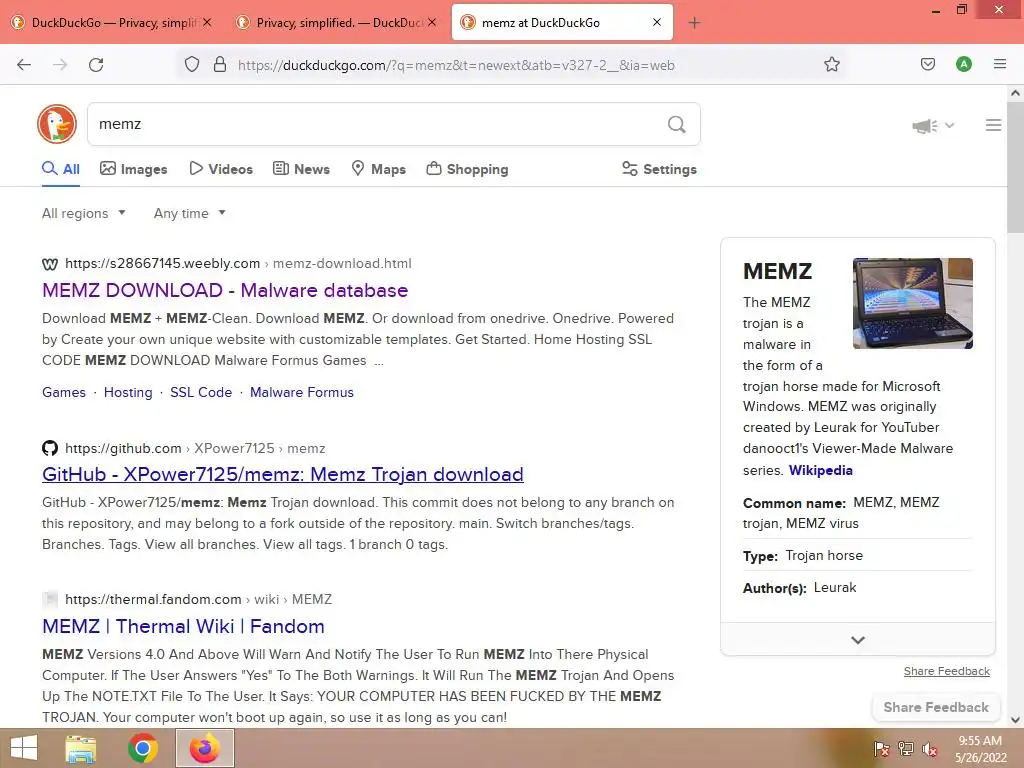This screenshot has height=768, width=1024.
Task: Switch to Maps results
Action: pos(378,169)
